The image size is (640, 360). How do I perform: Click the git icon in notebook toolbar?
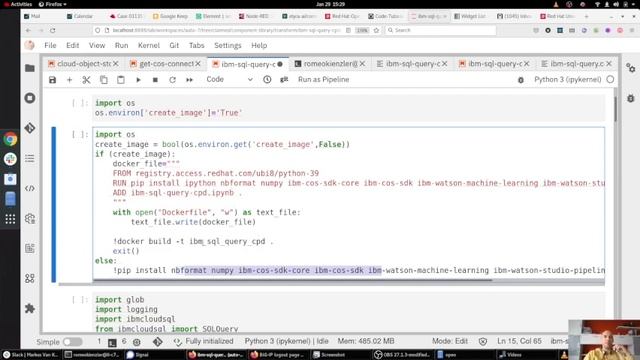click(x=284, y=80)
